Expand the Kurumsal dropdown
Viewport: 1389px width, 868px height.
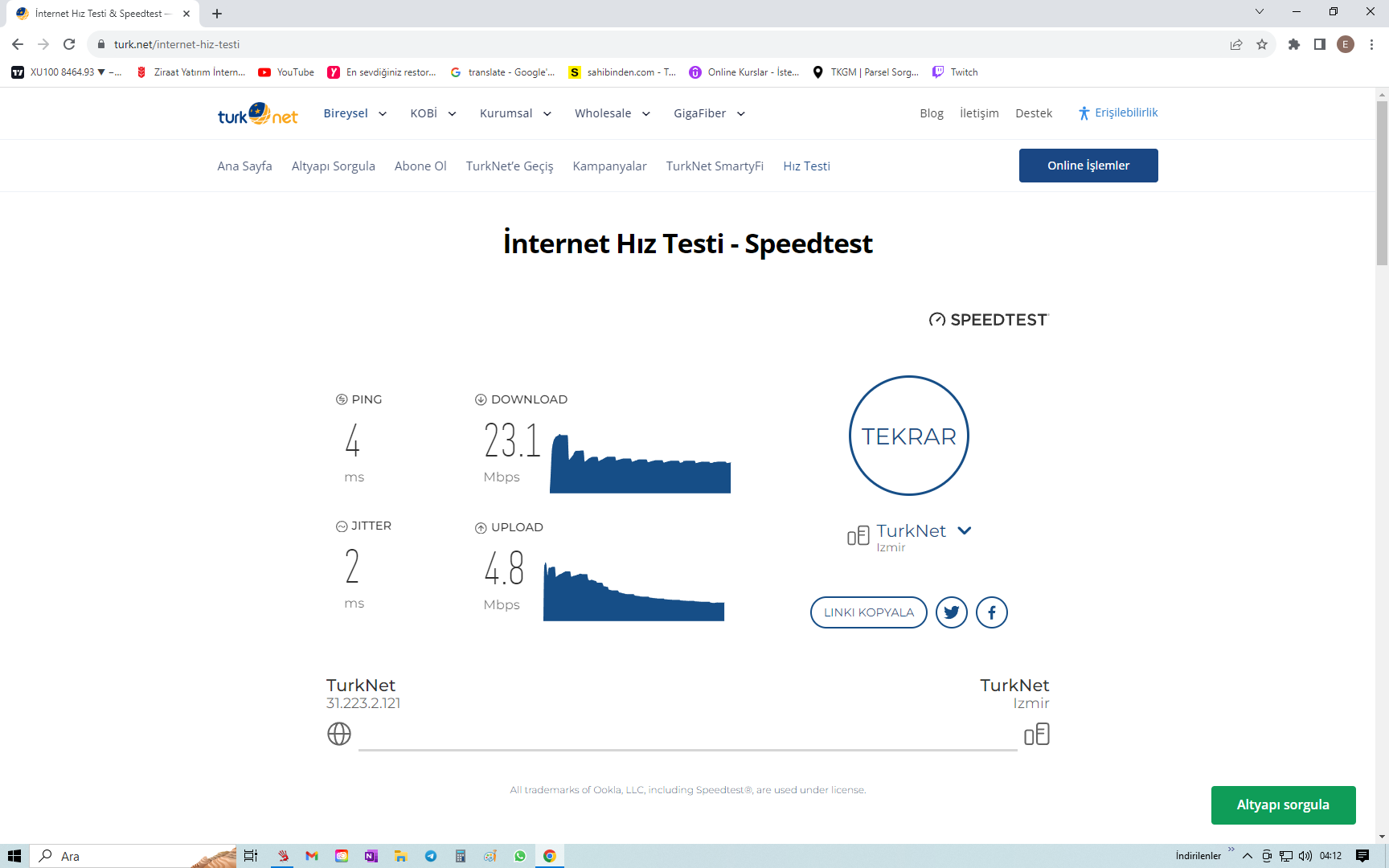(516, 113)
